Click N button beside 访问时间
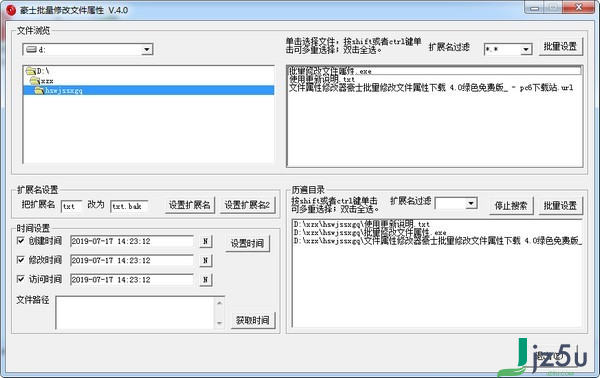This screenshot has width=600, height=378. point(205,280)
